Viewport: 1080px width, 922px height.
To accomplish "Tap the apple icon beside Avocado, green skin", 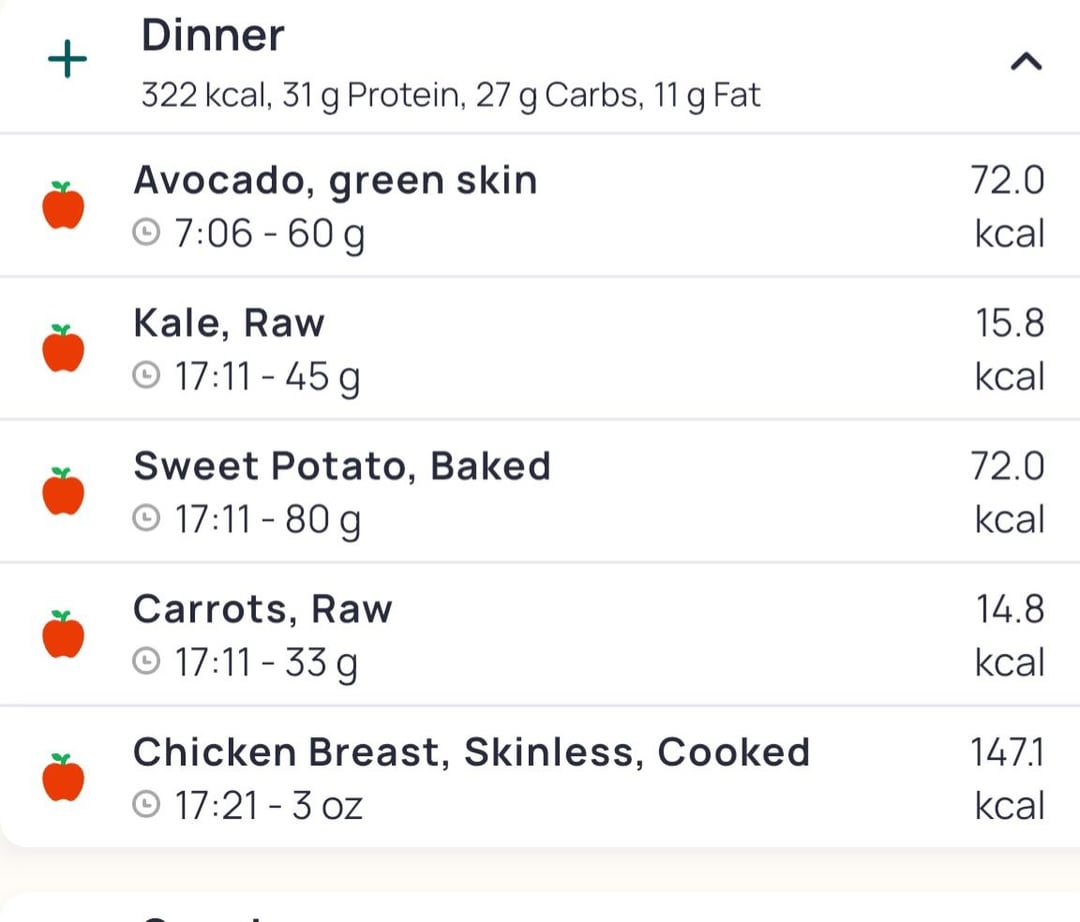I will [x=63, y=205].
